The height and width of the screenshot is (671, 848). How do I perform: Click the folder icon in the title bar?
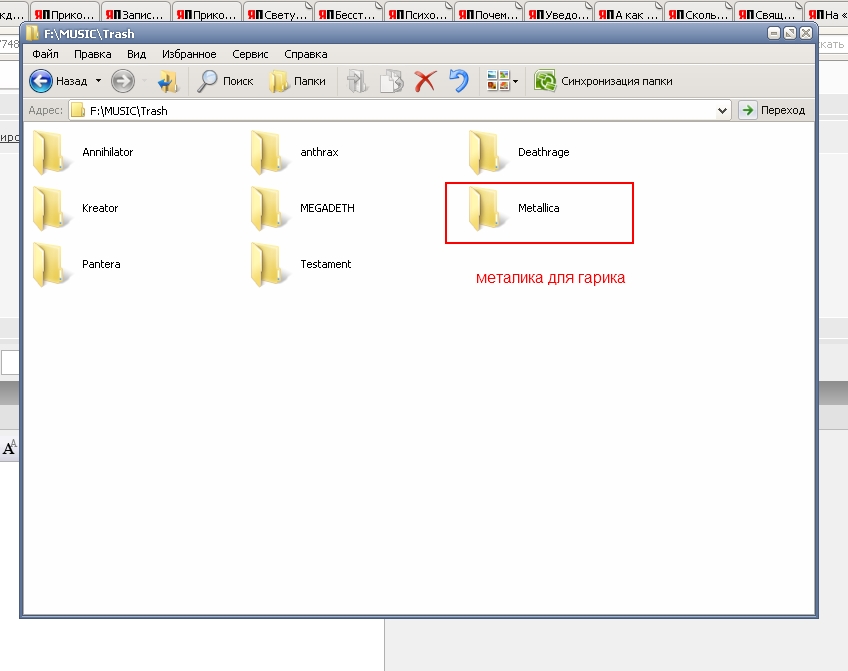(32, 34)
